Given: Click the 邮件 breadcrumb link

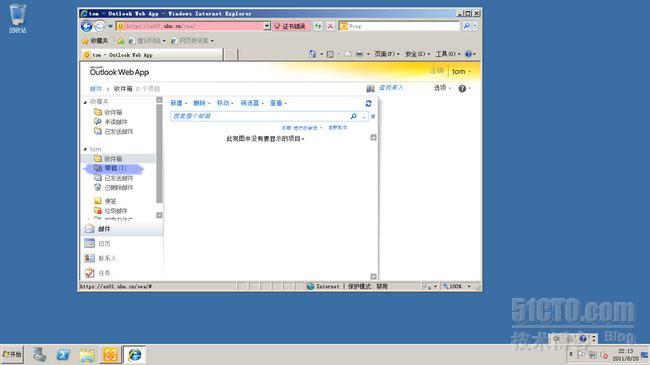Looking at the screenshot, I should (95, 89).
